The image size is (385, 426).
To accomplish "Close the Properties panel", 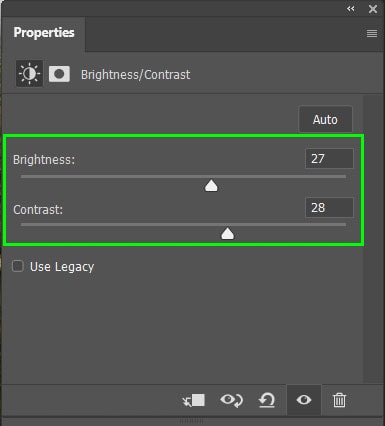I will 373,9.
